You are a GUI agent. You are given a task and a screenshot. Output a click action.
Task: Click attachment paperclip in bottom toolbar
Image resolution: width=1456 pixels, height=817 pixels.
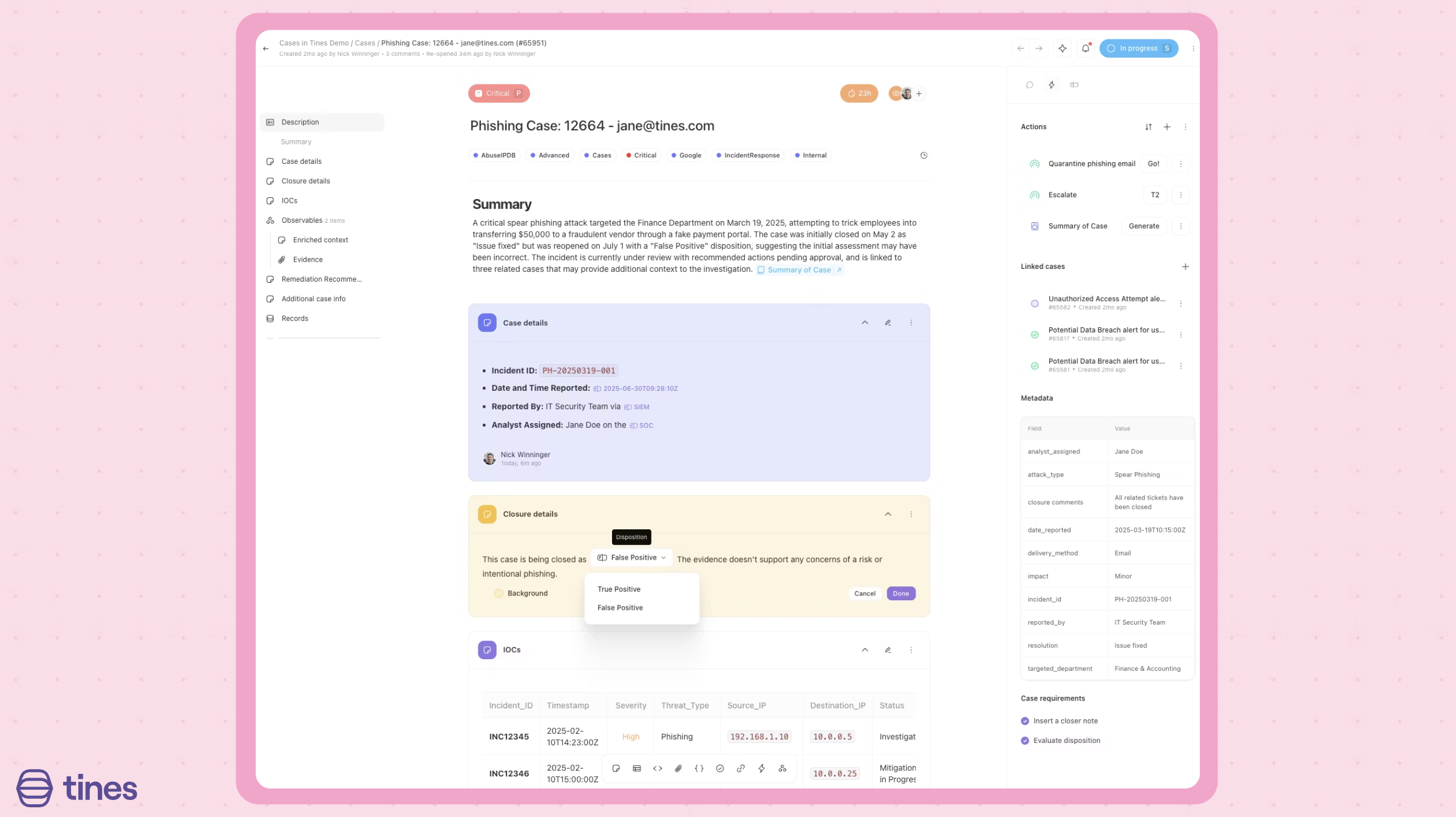(x=678, y=768)
